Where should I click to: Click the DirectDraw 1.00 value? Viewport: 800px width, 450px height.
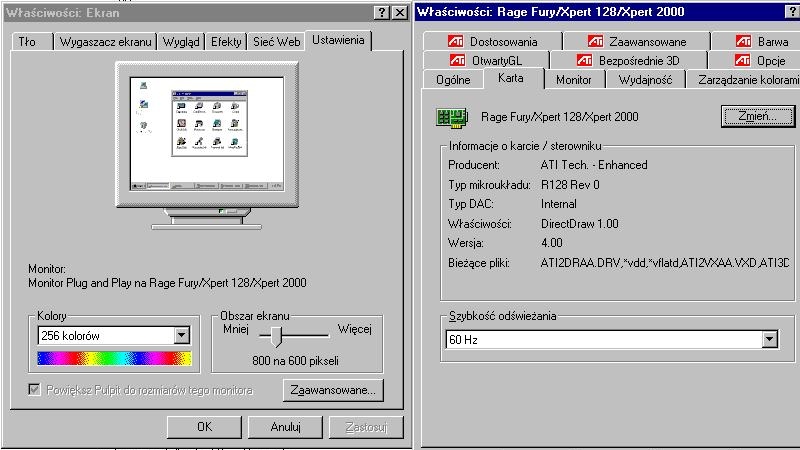pos(580,223)
